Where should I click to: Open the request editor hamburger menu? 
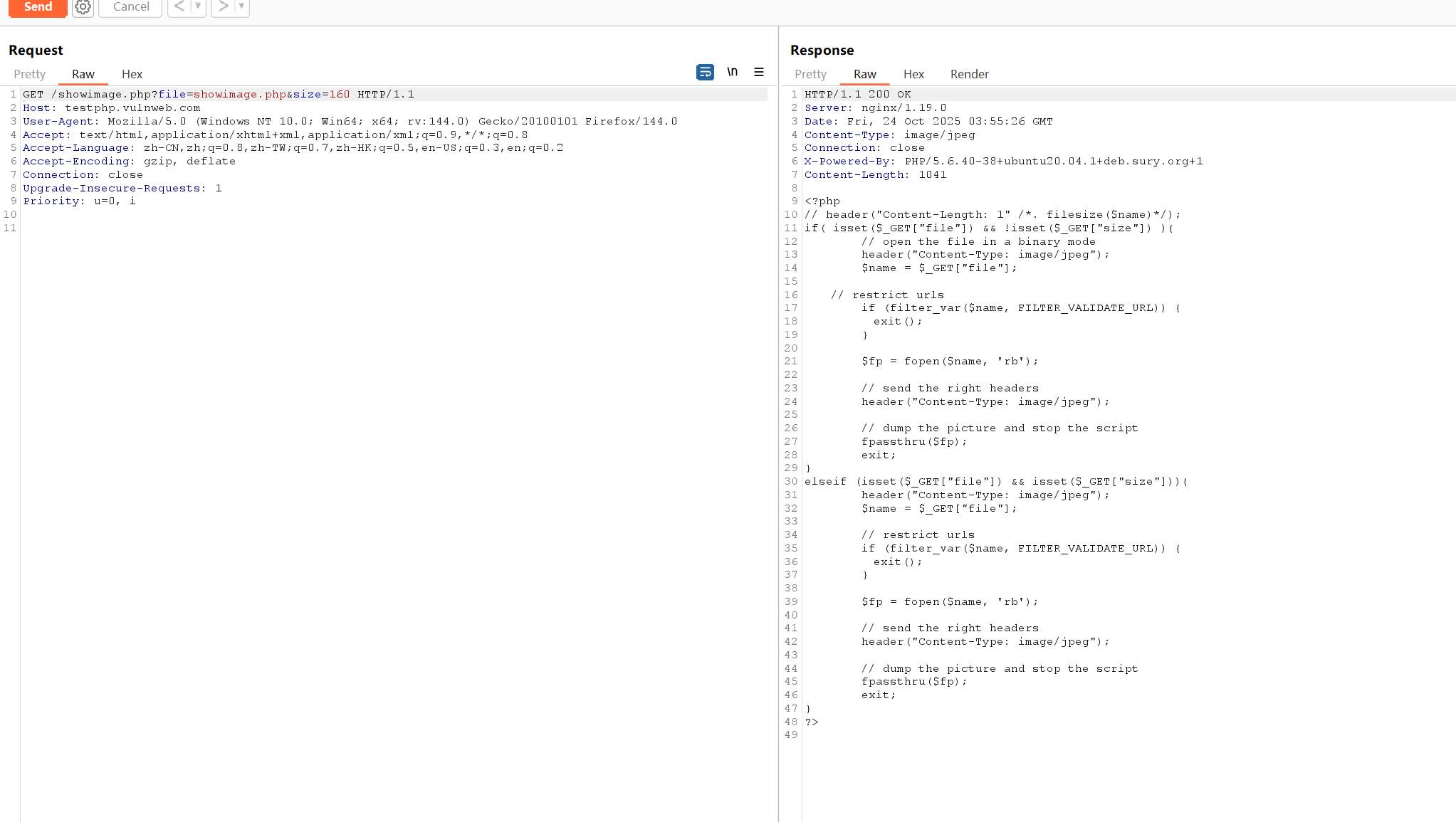(x=759, y=72)
